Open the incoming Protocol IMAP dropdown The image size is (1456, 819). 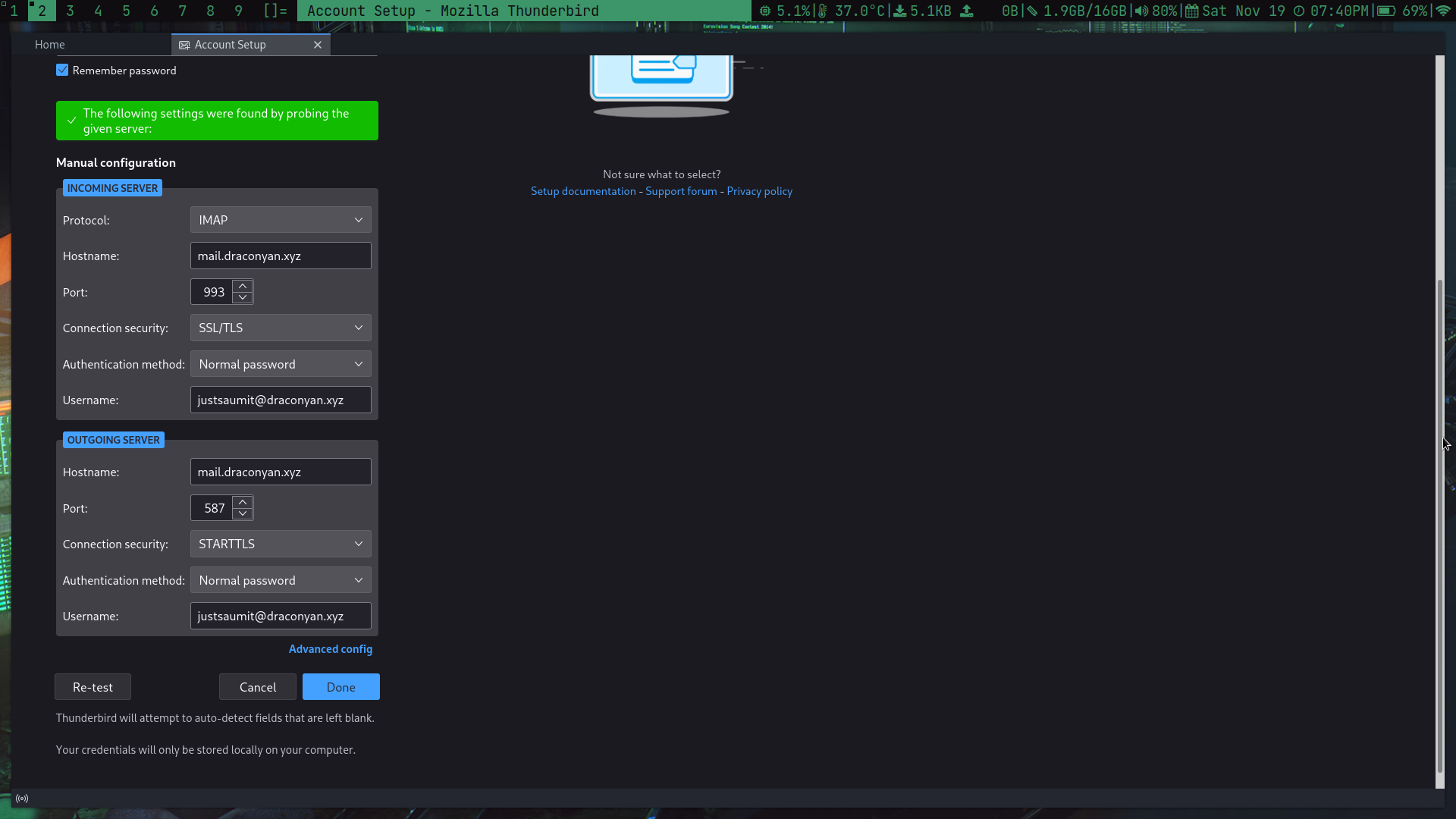pyautogui.click(x=281, y=220)
